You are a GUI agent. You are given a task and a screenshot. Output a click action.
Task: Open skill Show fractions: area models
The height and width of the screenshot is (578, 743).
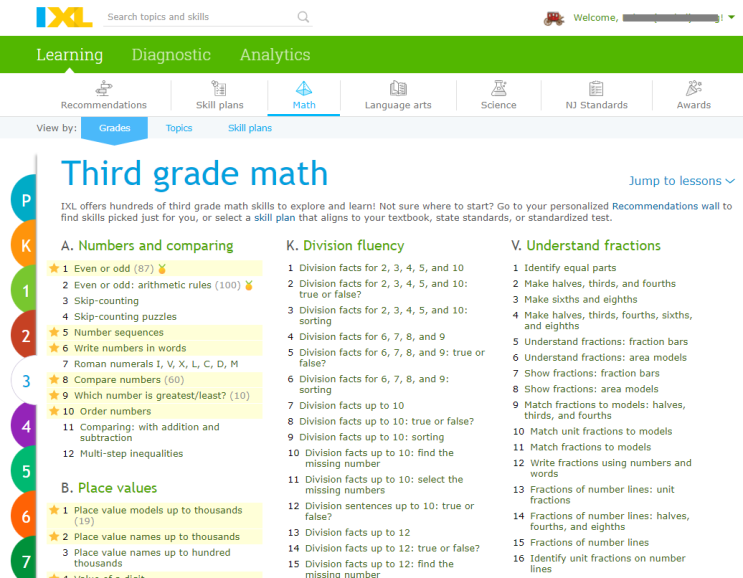pos(591,389)
